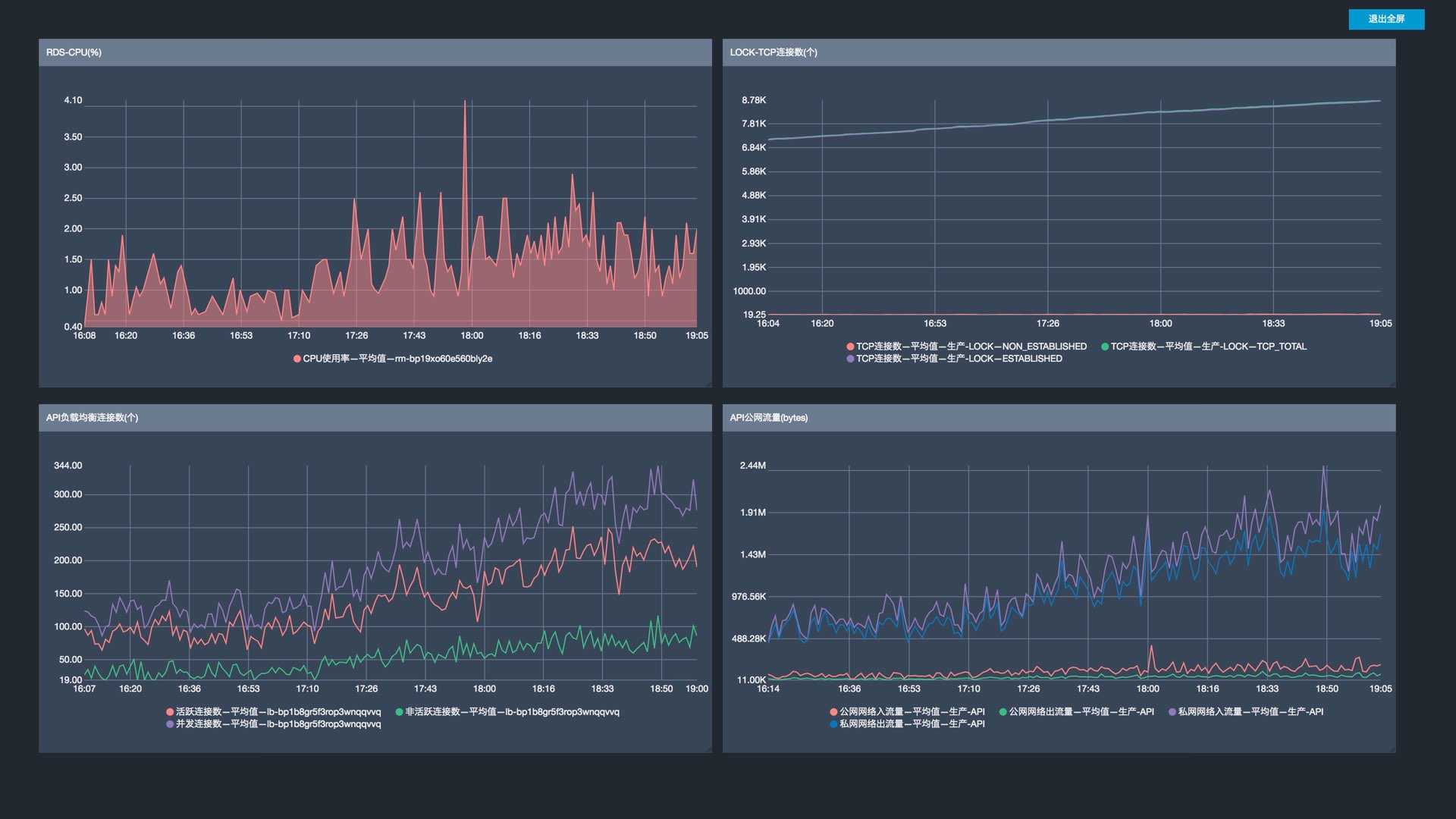
Task: Click the RDS-CPU panel resize corner handle
Action: [708, 384]
